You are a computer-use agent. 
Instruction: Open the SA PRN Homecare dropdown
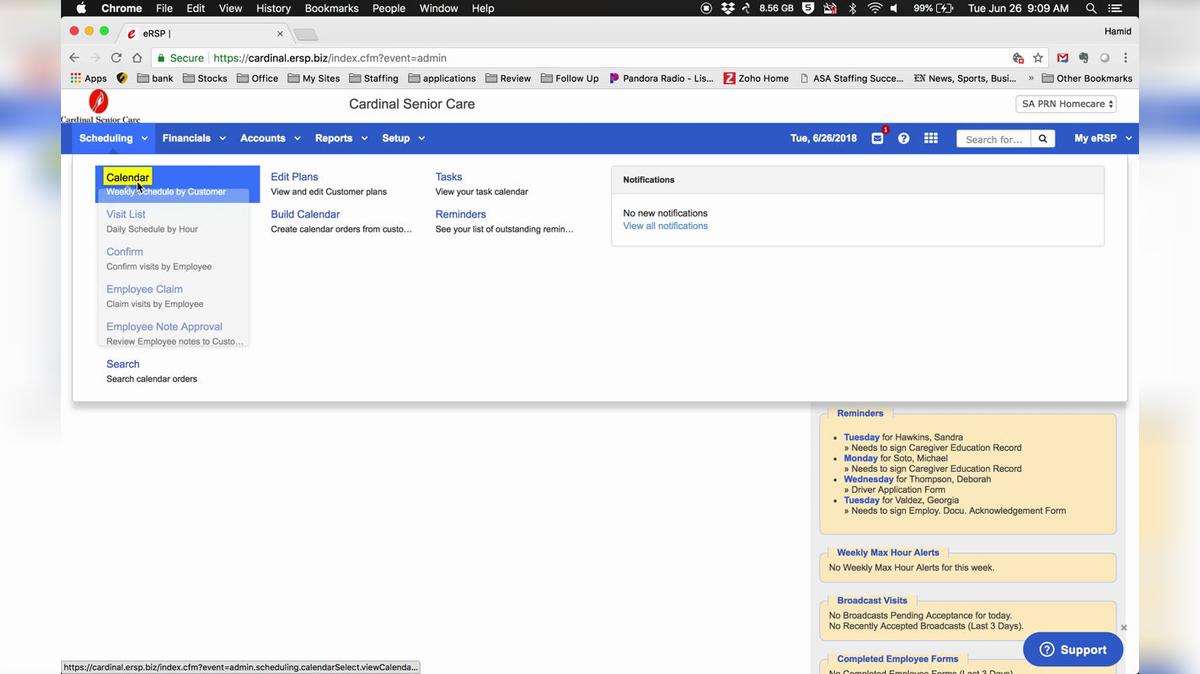click(x=1066, y=104)
